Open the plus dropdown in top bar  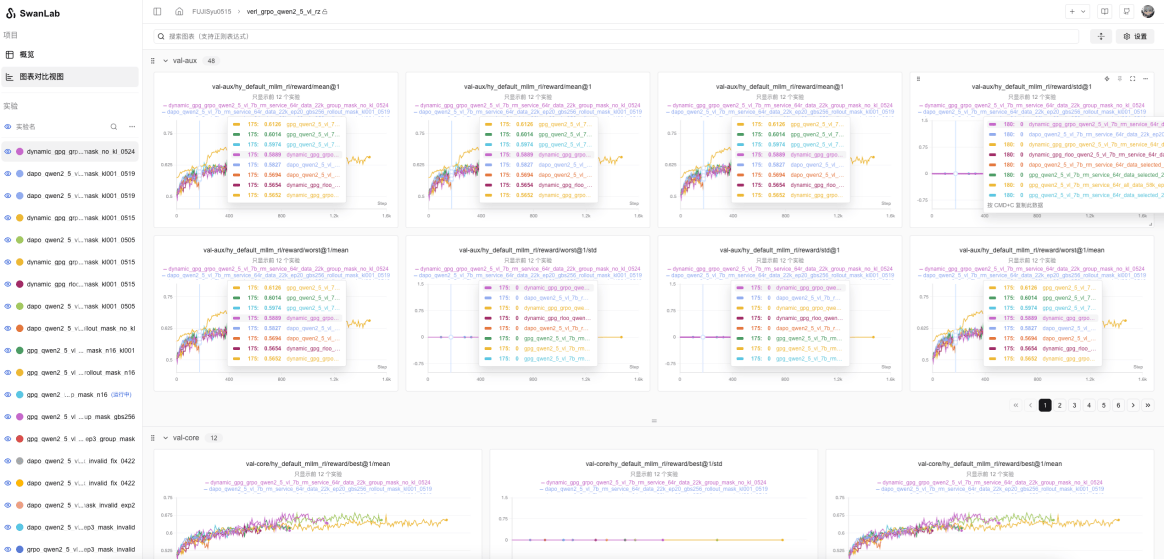click(1077, 11)
